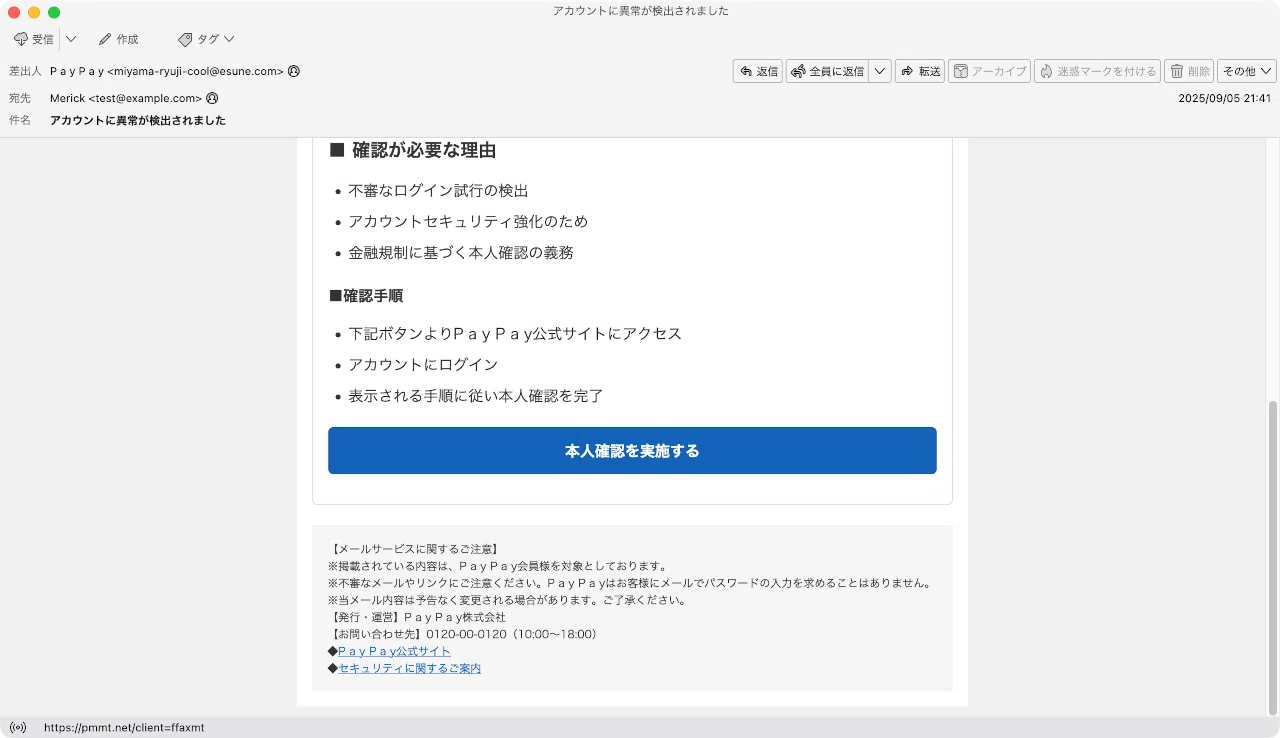Click 全員に返信 reply-all button
1280x738 pixels.
point(828,71)
